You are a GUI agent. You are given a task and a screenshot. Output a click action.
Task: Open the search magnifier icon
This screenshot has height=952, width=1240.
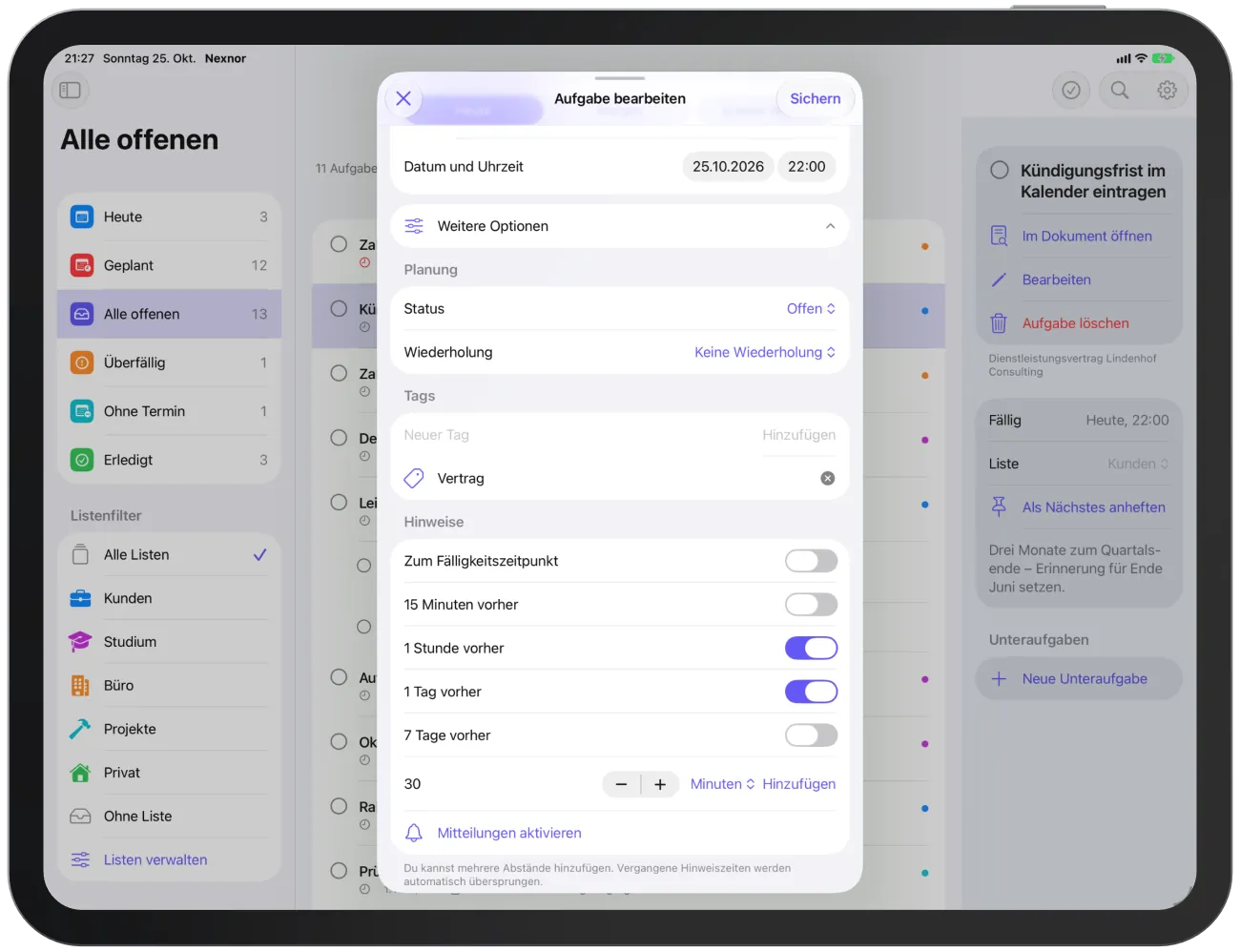pos(1120,90)
